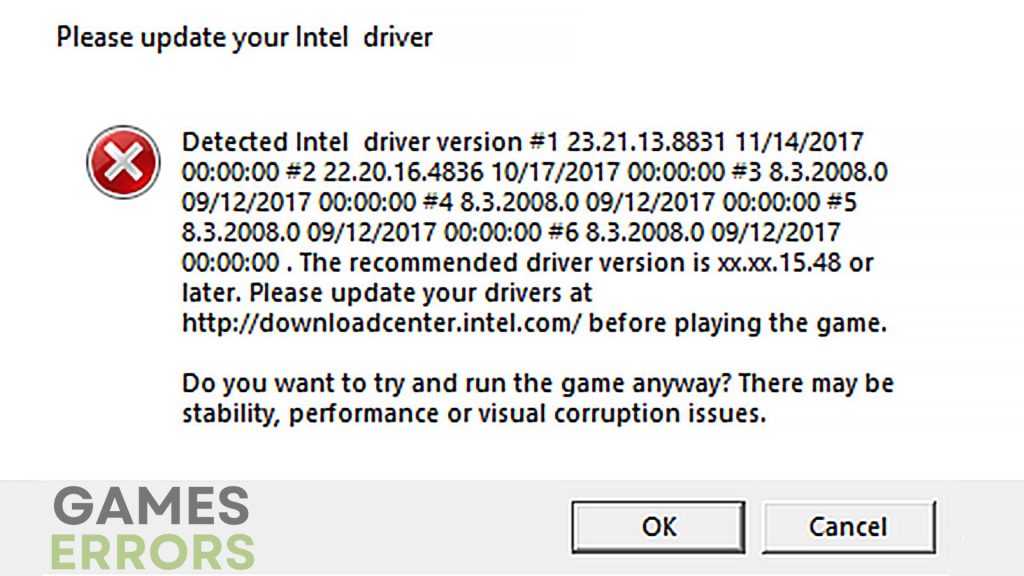Click the green ERRORS logo text
This screenshot has height=576, width=1024.
(x=153, y=551)
